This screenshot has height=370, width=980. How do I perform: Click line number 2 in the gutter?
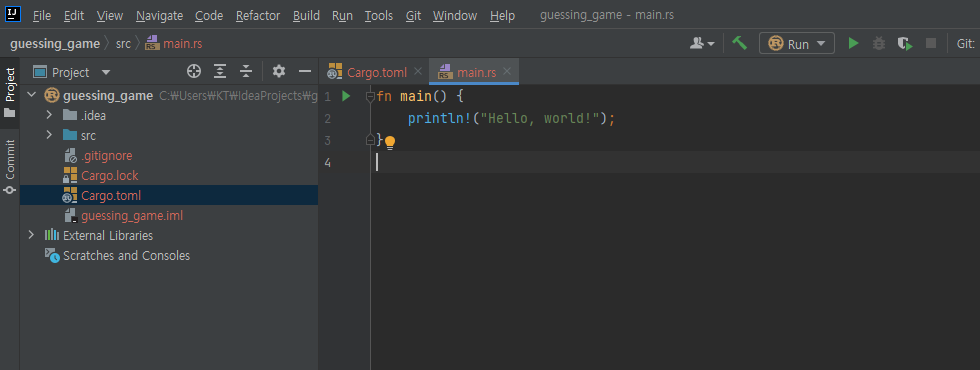[x=328, y=119]
